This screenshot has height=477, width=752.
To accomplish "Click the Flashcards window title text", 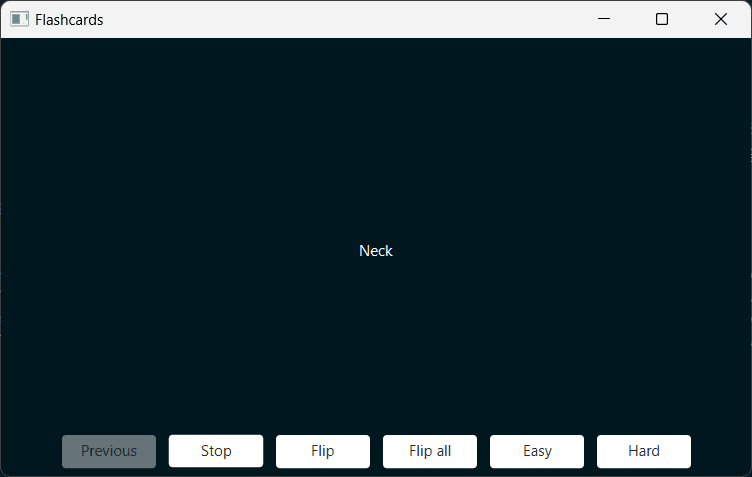I will click(x=69, y=19).
